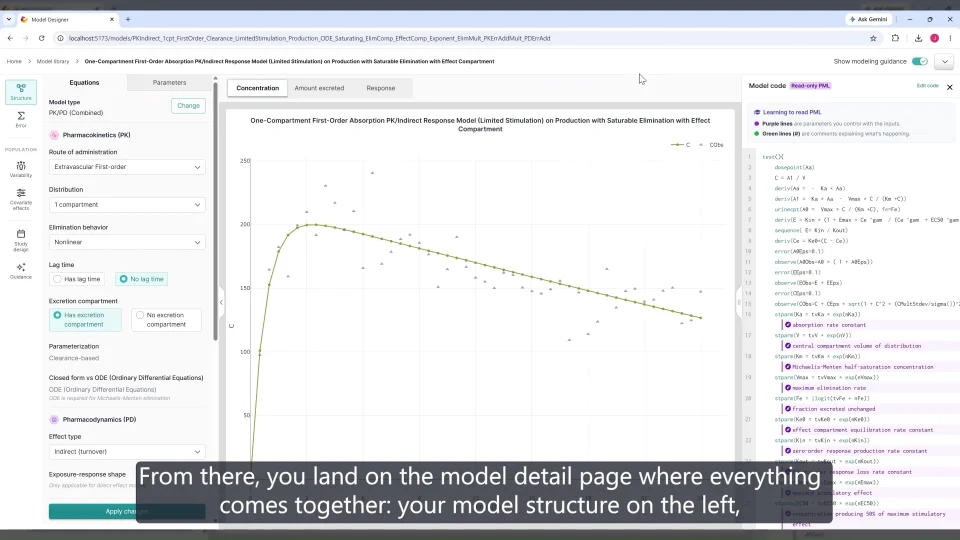Screen dimensions: 960x540
Task: Click the Read-only PML badge
Action: 810,86
